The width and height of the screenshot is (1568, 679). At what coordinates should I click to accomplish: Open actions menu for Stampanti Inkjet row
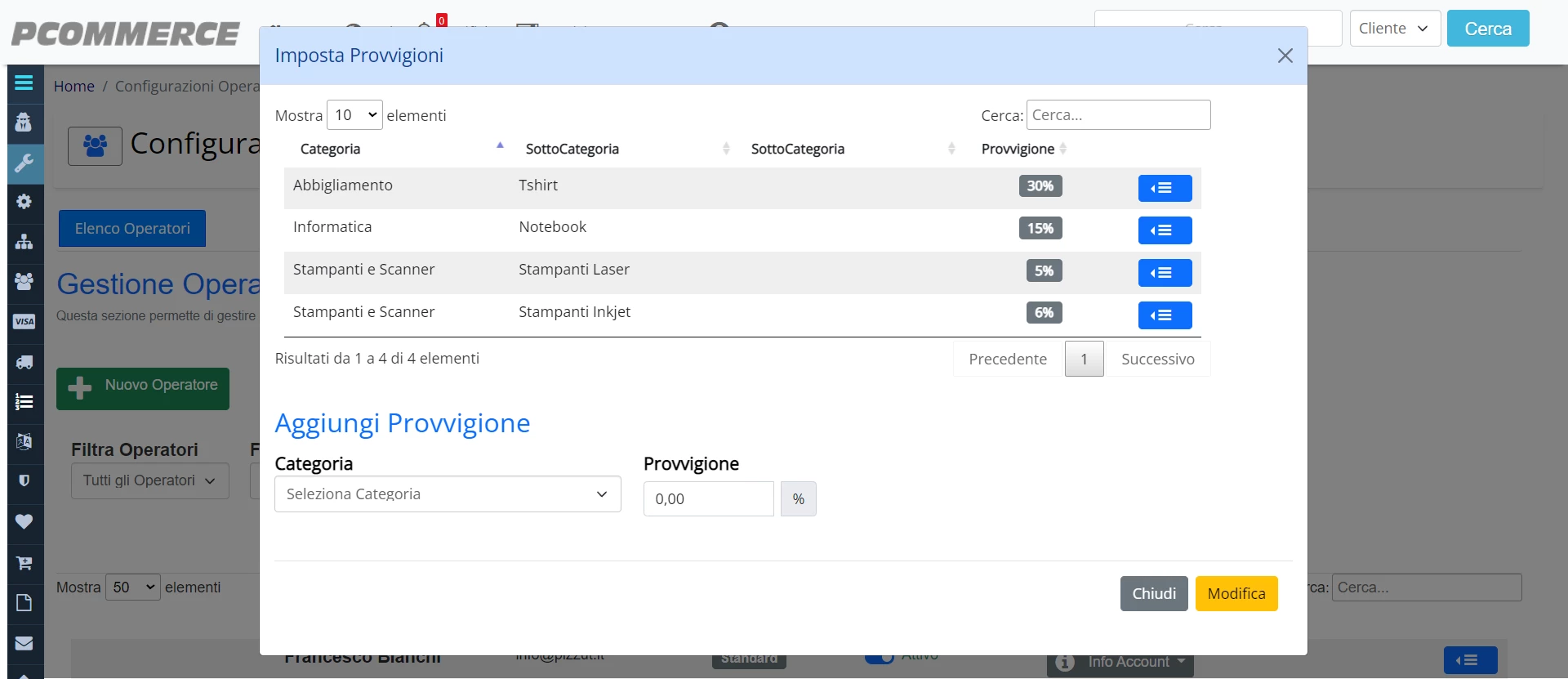[1165, 315]
